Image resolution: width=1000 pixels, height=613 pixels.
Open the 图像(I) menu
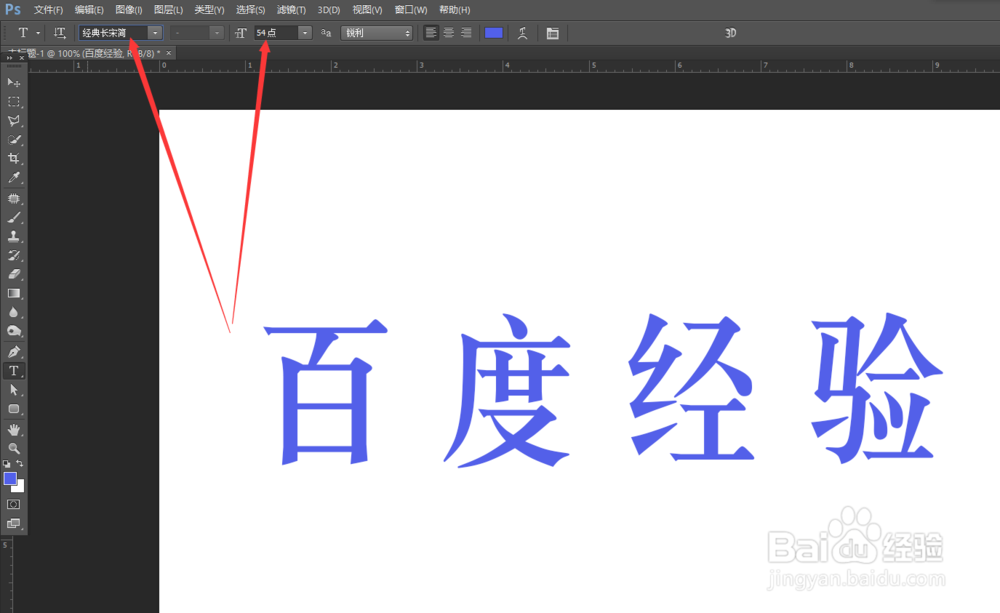129,10
